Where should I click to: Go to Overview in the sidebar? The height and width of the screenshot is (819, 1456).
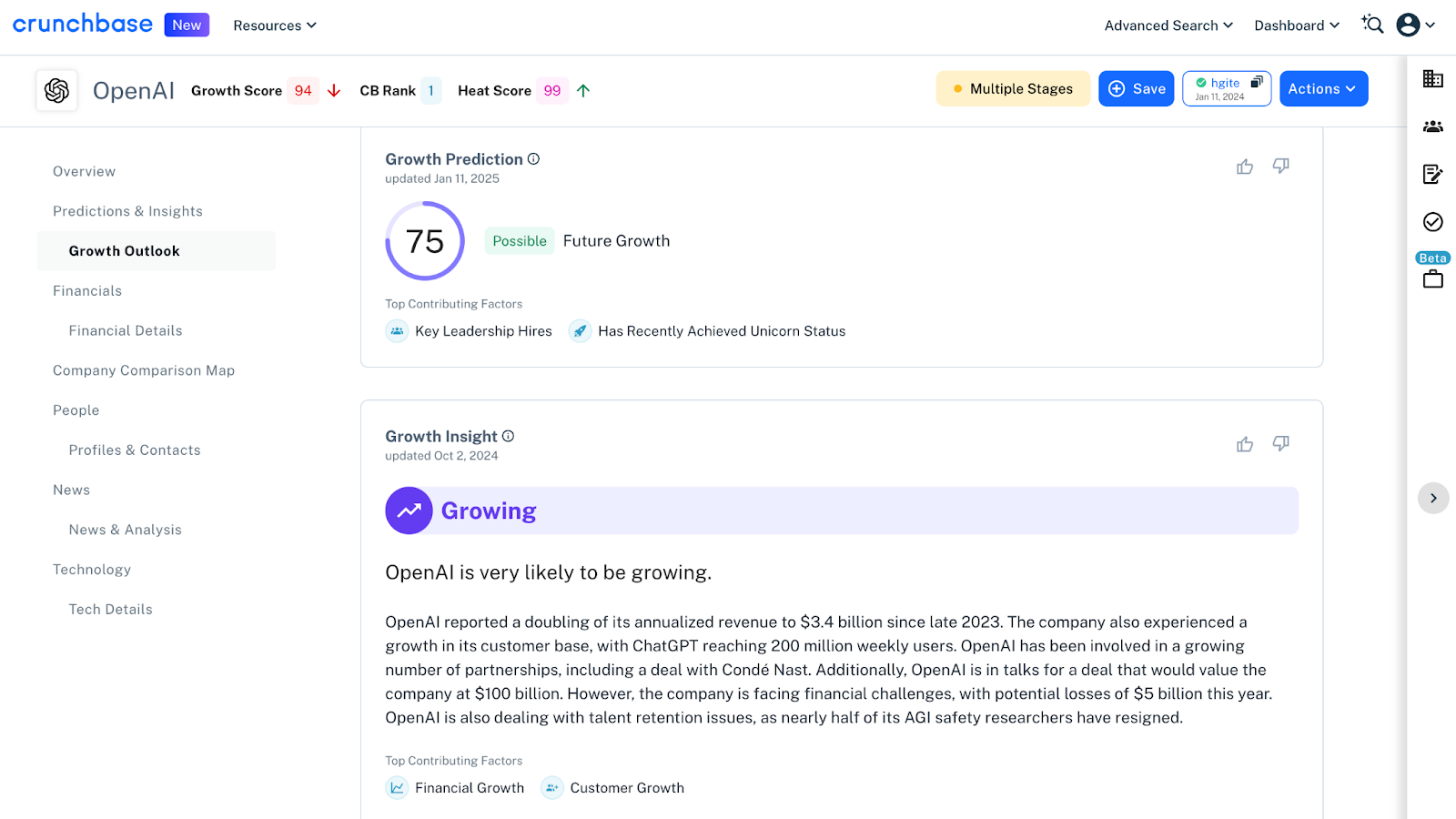click(84, 171)
